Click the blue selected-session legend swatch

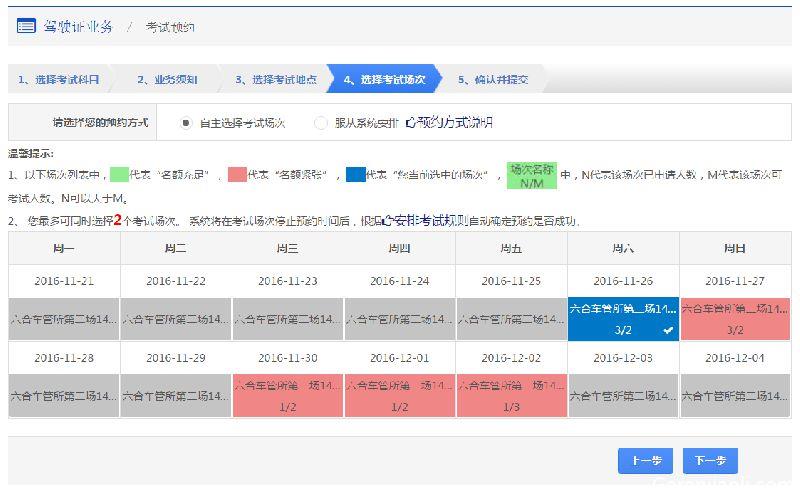coord(355,175)
